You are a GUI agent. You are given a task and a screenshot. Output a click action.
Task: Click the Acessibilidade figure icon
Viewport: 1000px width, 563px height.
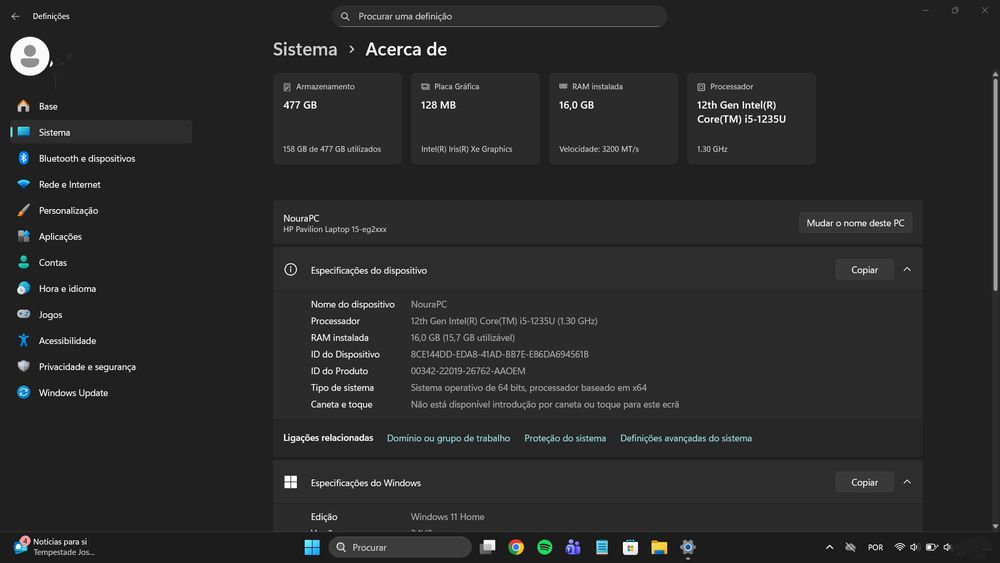coord(24,340)
